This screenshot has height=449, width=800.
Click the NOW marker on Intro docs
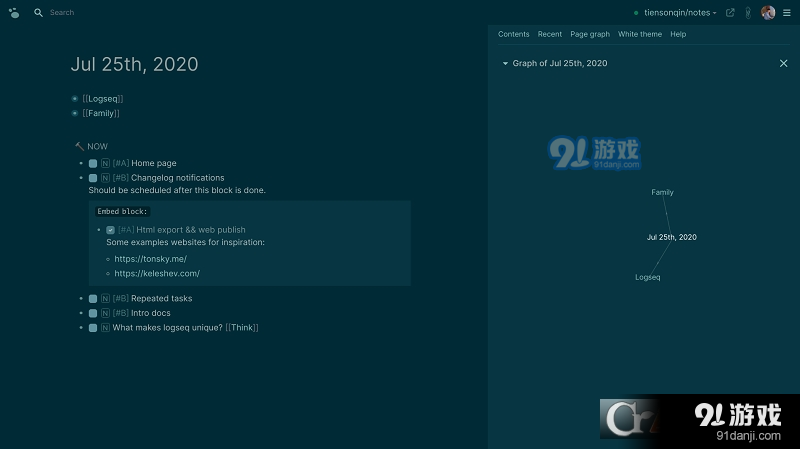point(105,313)
